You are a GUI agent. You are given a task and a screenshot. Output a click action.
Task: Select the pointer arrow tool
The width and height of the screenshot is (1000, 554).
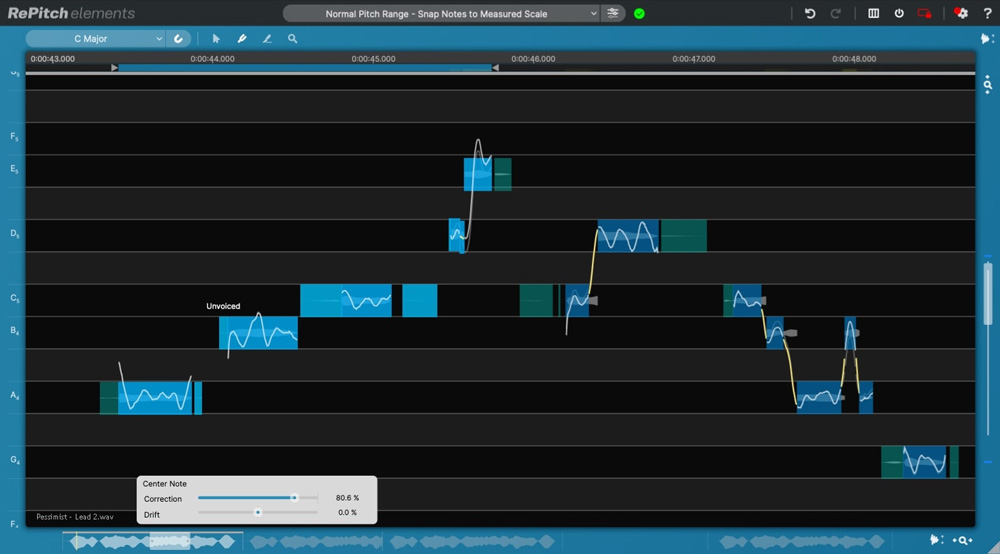pos(216,39)
